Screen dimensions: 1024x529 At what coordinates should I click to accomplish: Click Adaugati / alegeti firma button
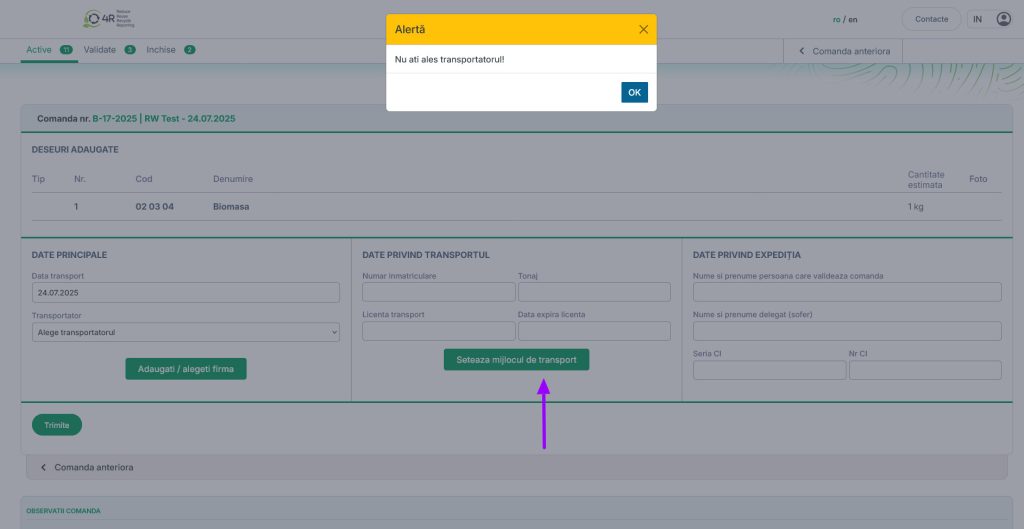pos(185,369)
